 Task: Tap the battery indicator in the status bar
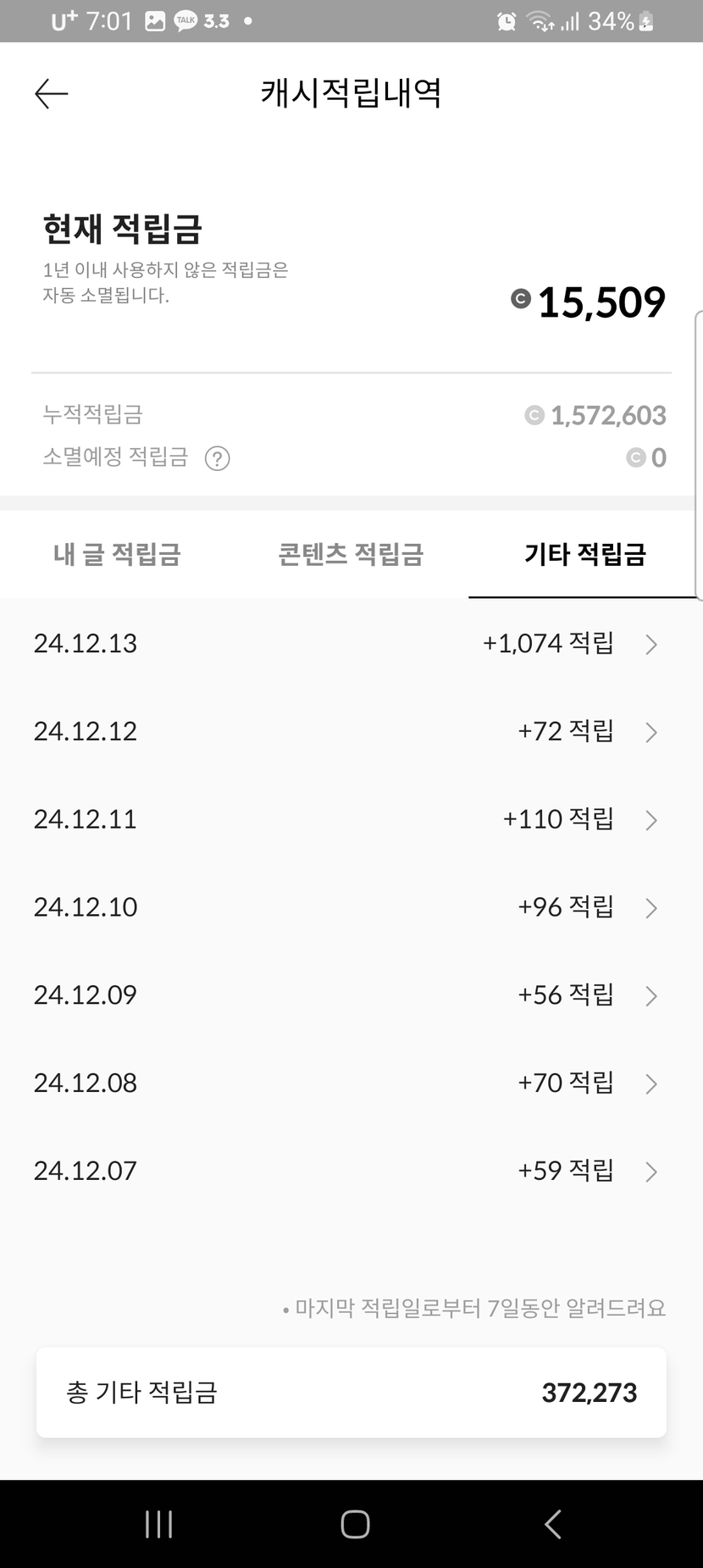646,21
